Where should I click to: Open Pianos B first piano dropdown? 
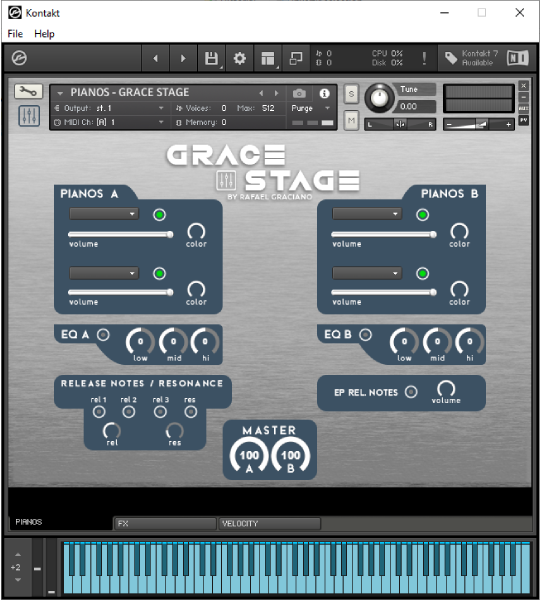click(367, 214)
